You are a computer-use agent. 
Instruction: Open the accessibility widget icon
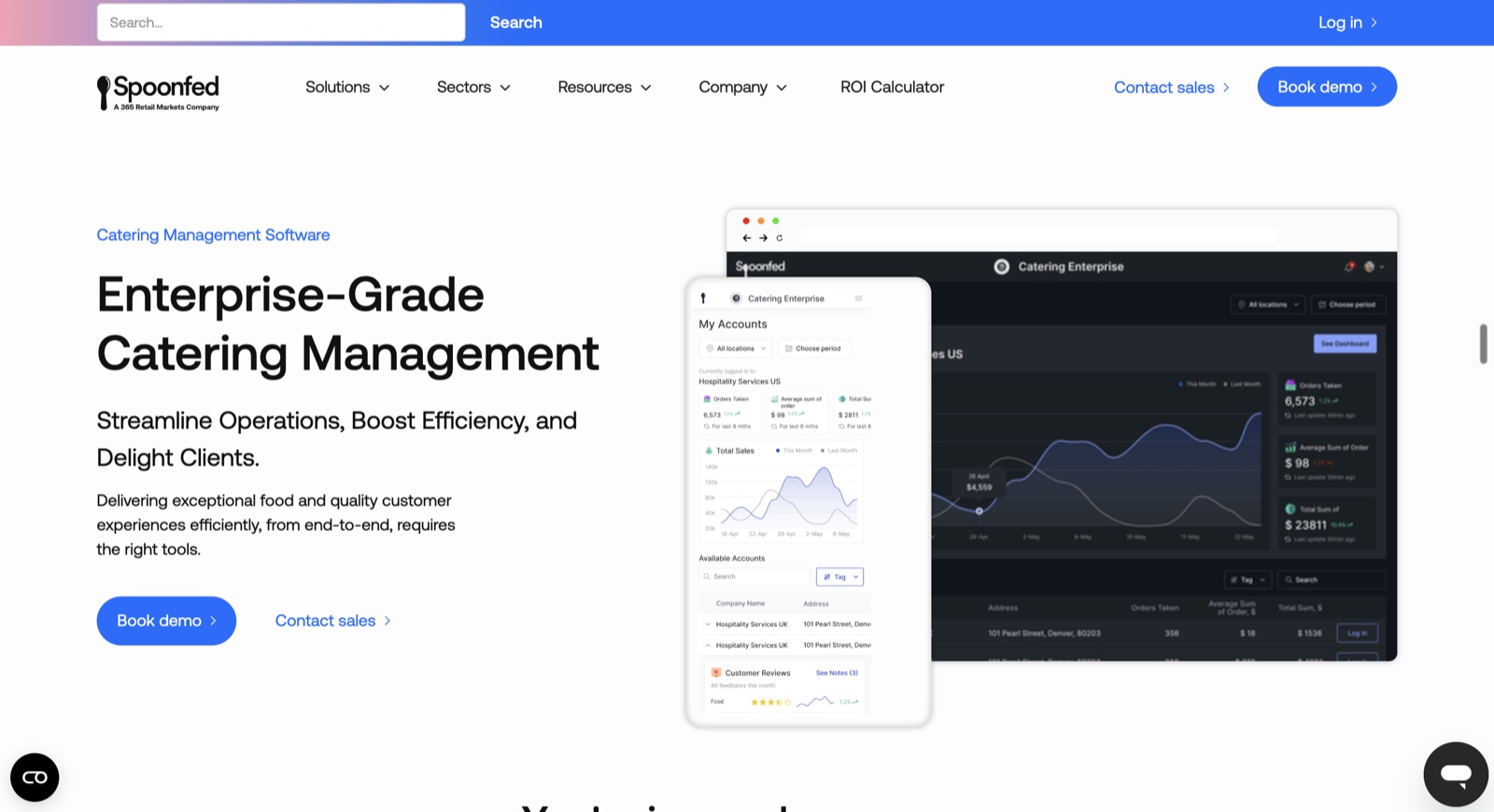click(x=35, y=777)
